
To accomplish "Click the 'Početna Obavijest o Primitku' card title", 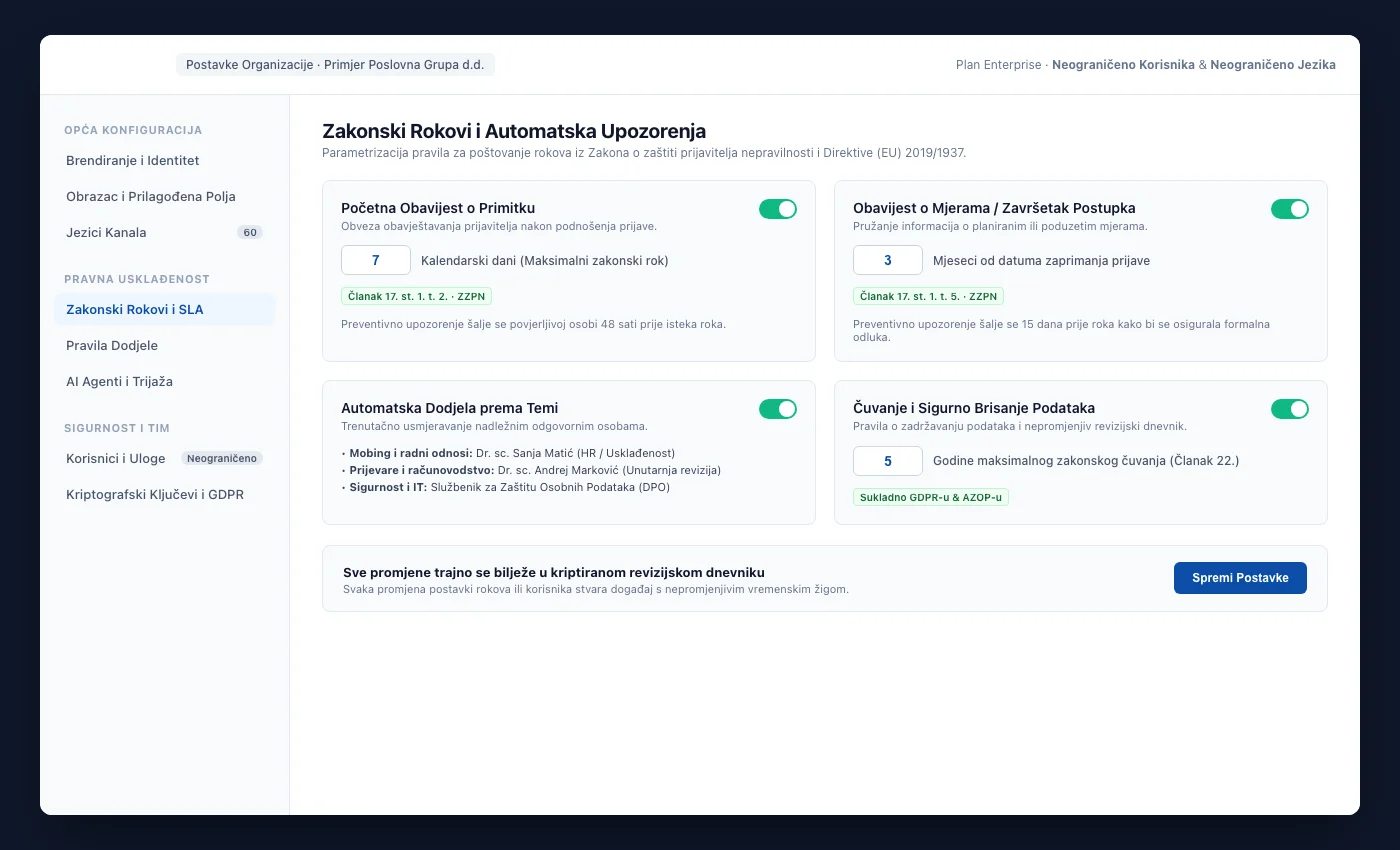I will point(438,208).
